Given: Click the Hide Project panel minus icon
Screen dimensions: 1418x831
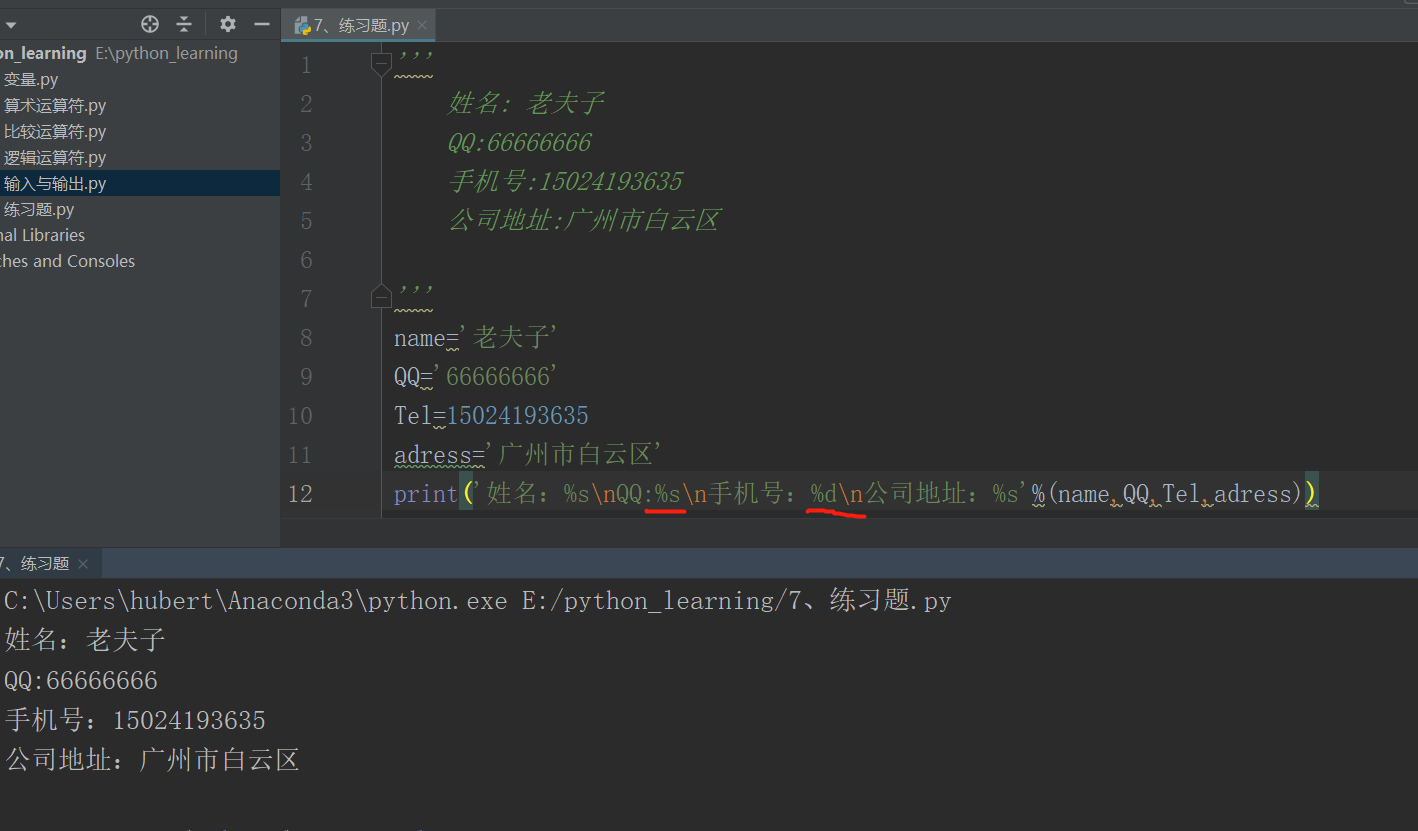Looking at the screenshot, I should pos(261,23).
